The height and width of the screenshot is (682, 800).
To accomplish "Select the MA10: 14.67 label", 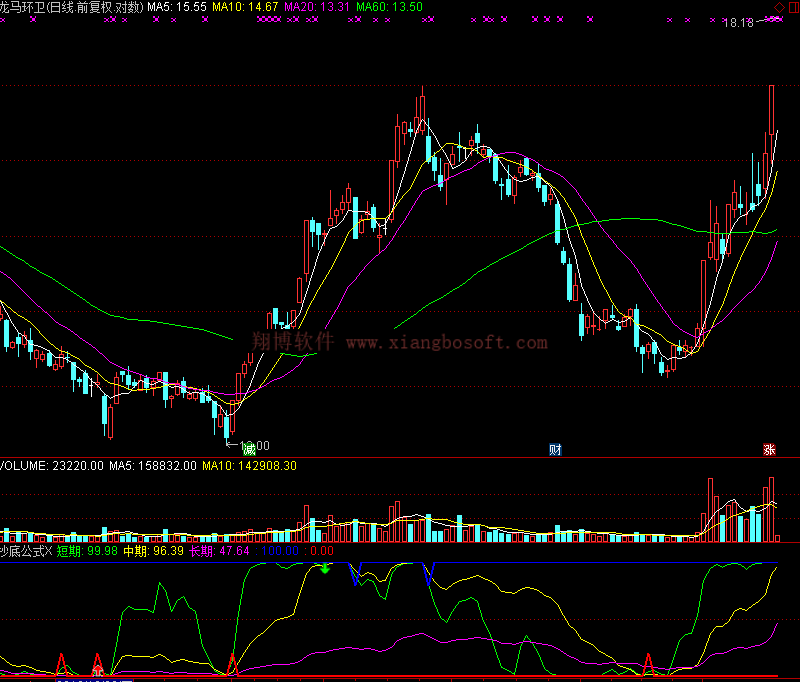I will (x=245, y=7).
